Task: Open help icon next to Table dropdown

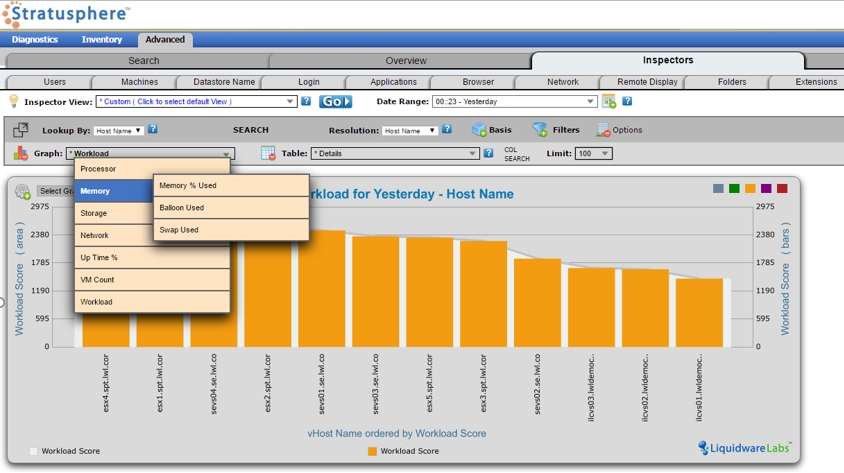Action: (488, 153)
